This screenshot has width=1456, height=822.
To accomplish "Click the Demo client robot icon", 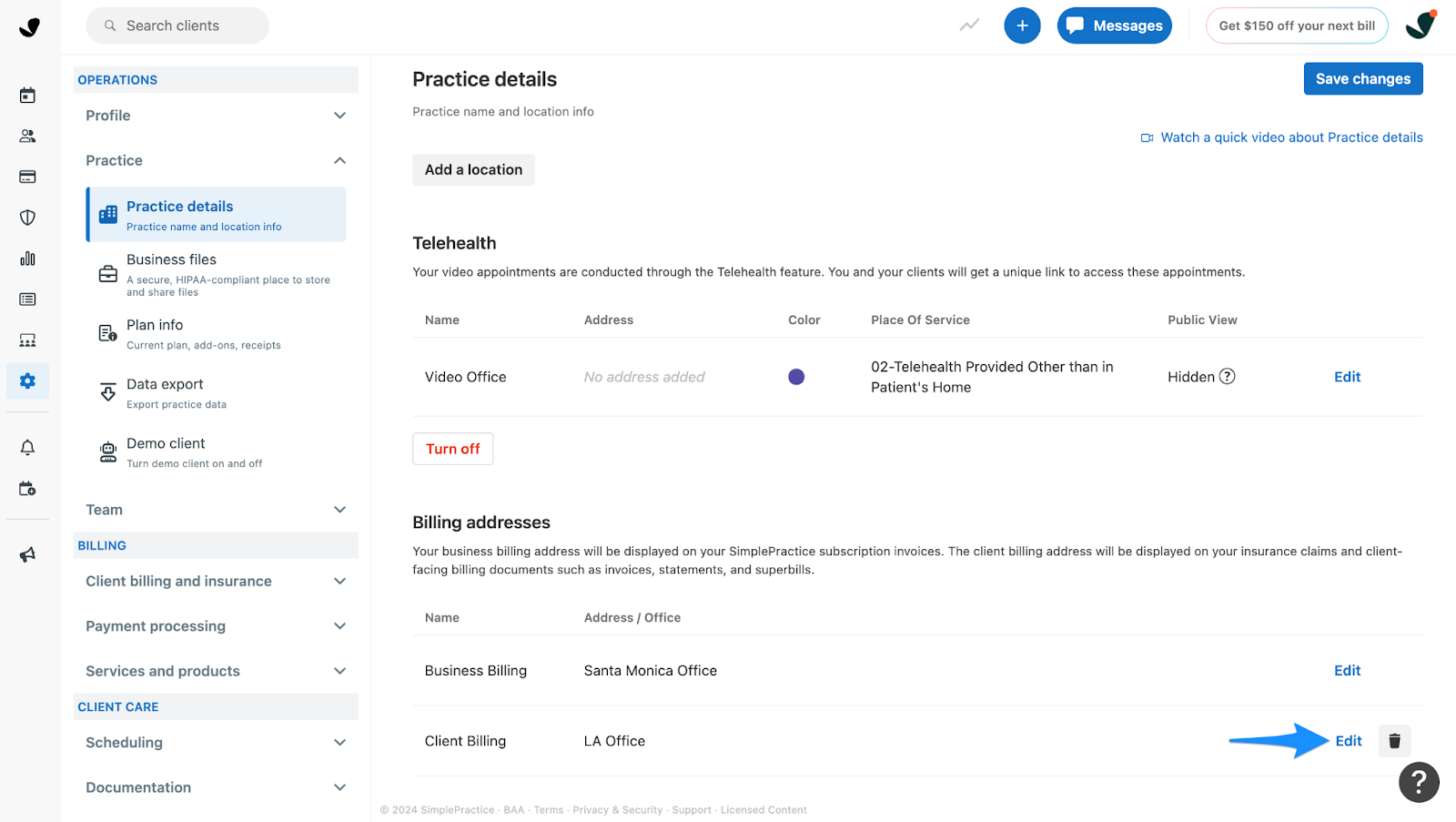I will [108, 452].
